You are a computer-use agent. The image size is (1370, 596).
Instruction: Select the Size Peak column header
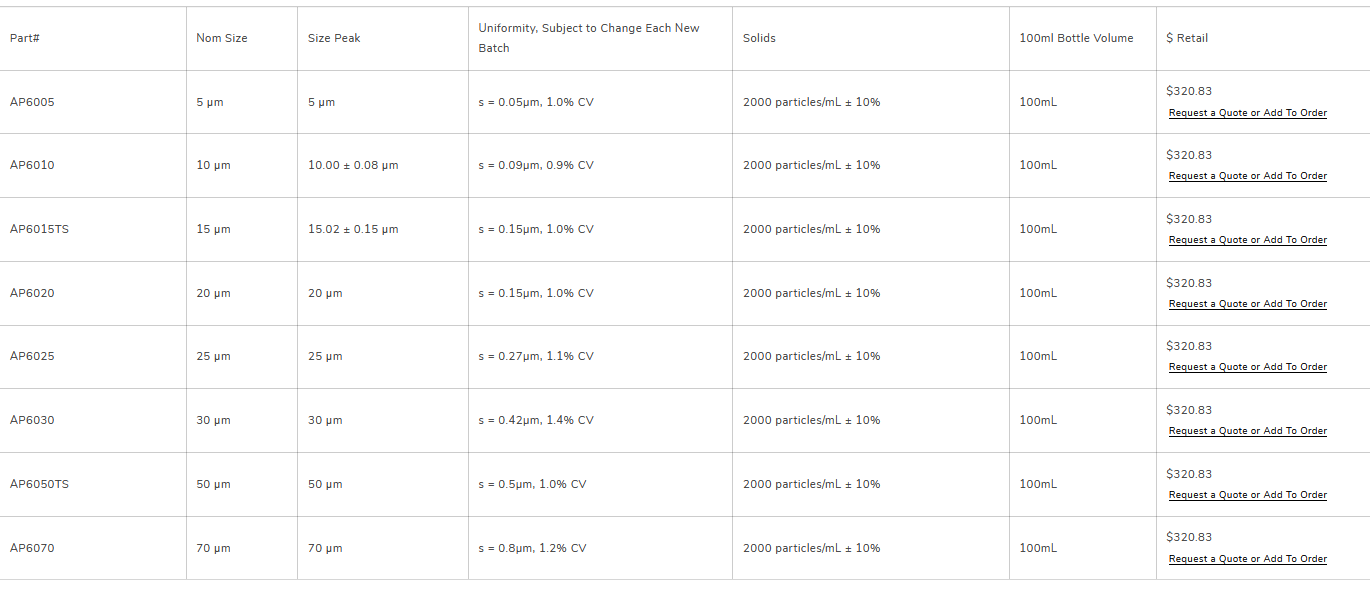[334, 38]
